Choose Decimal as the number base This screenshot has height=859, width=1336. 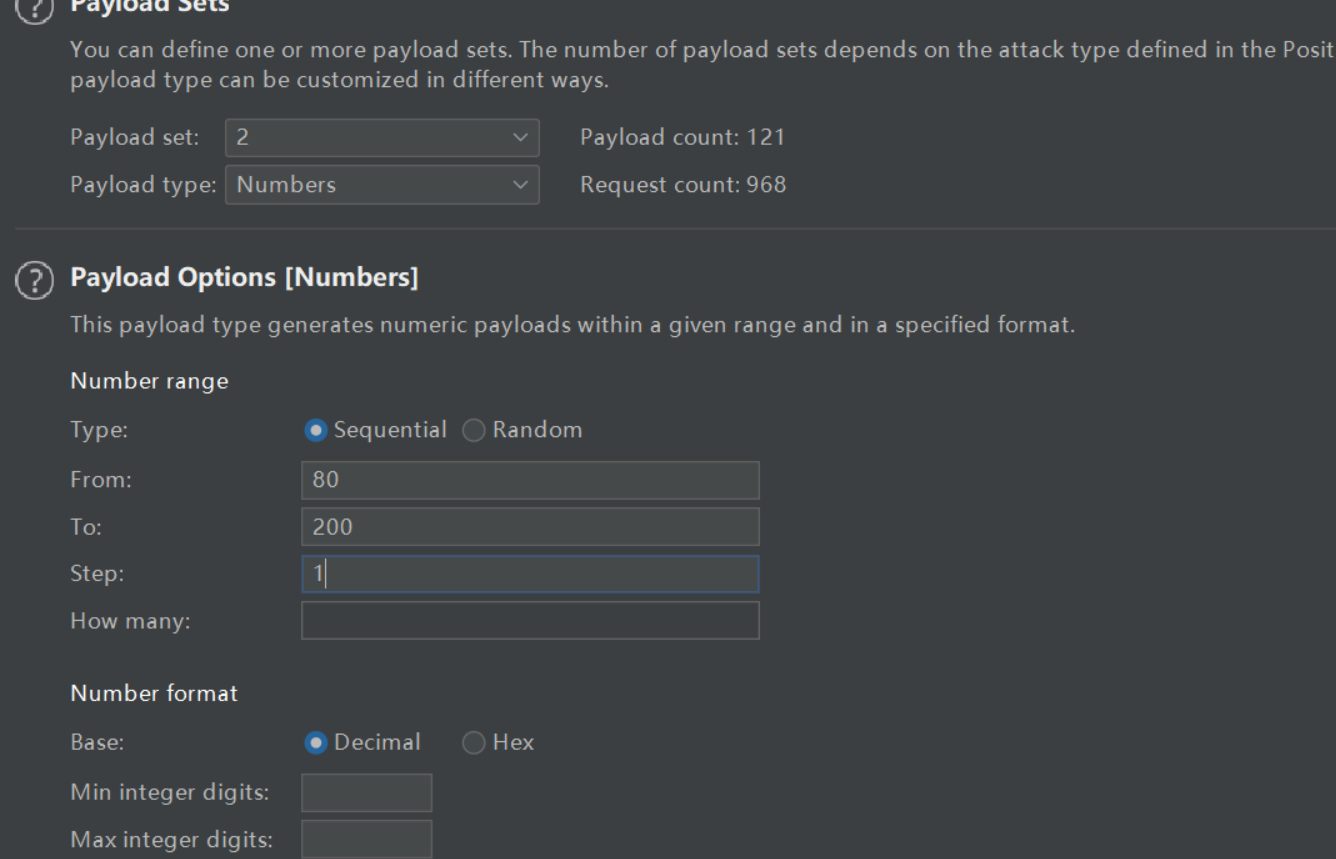coord(363,742)
